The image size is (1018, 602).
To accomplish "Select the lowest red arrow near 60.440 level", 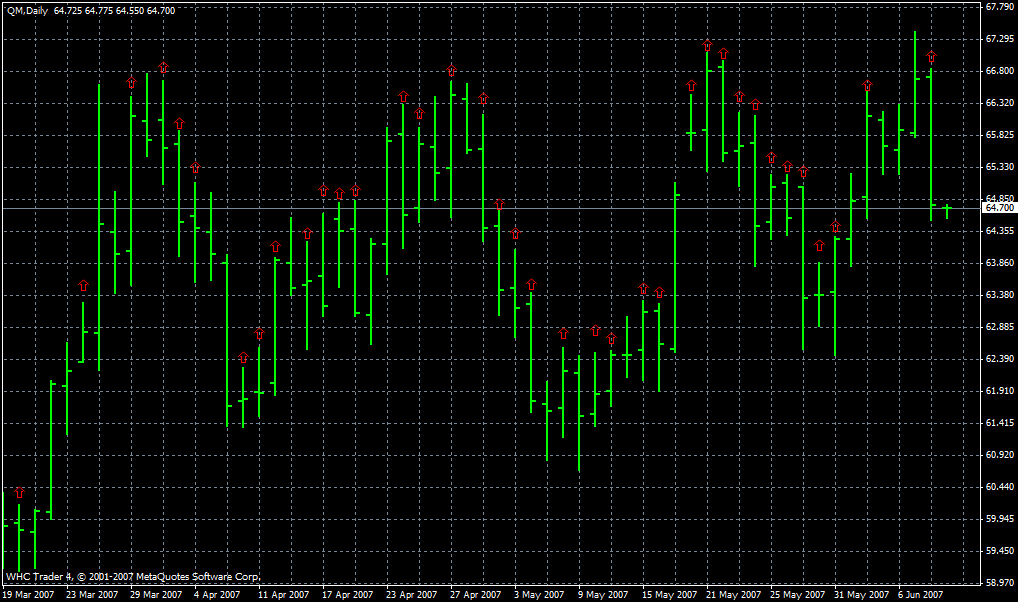I will [19, 492].
